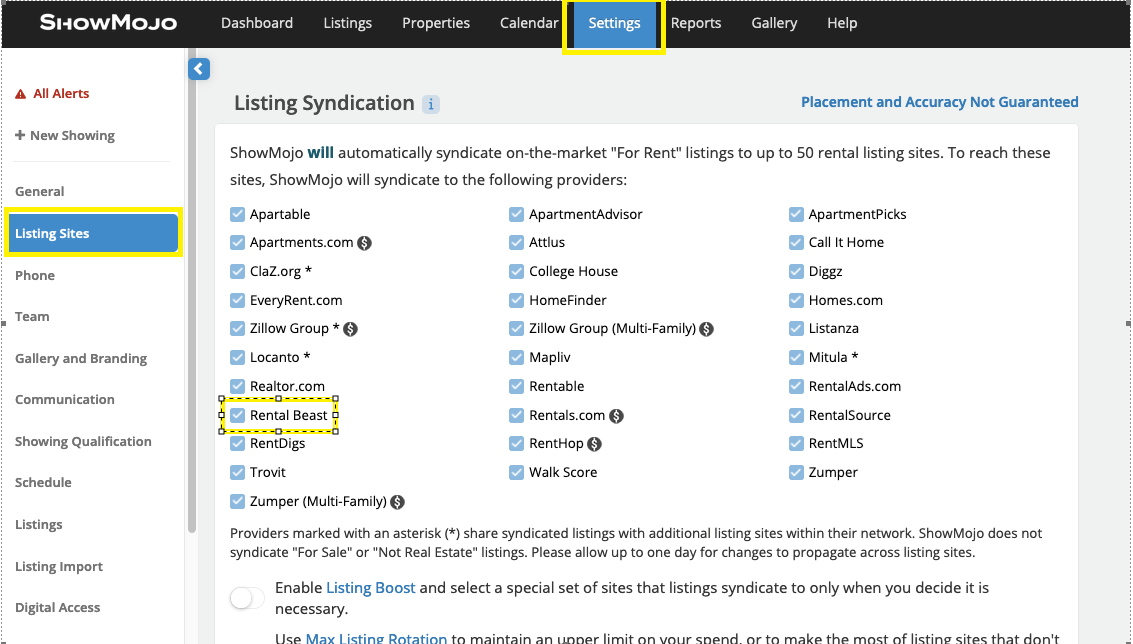Click the dollar icon next to RentHop
This screenshot has height=644, width=1133.
[x=595, y=443]
